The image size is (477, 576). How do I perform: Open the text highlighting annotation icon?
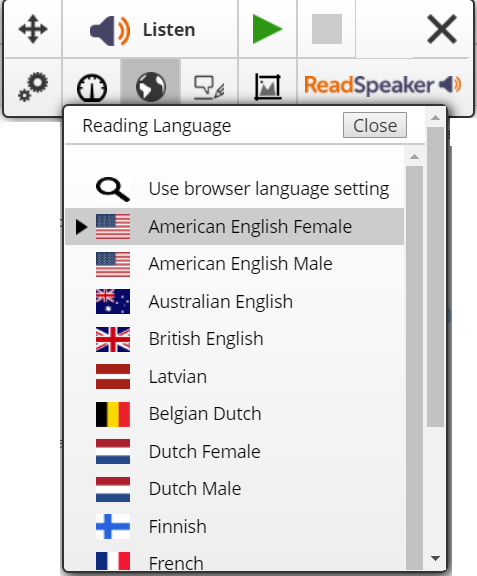(x=209, y=87)
